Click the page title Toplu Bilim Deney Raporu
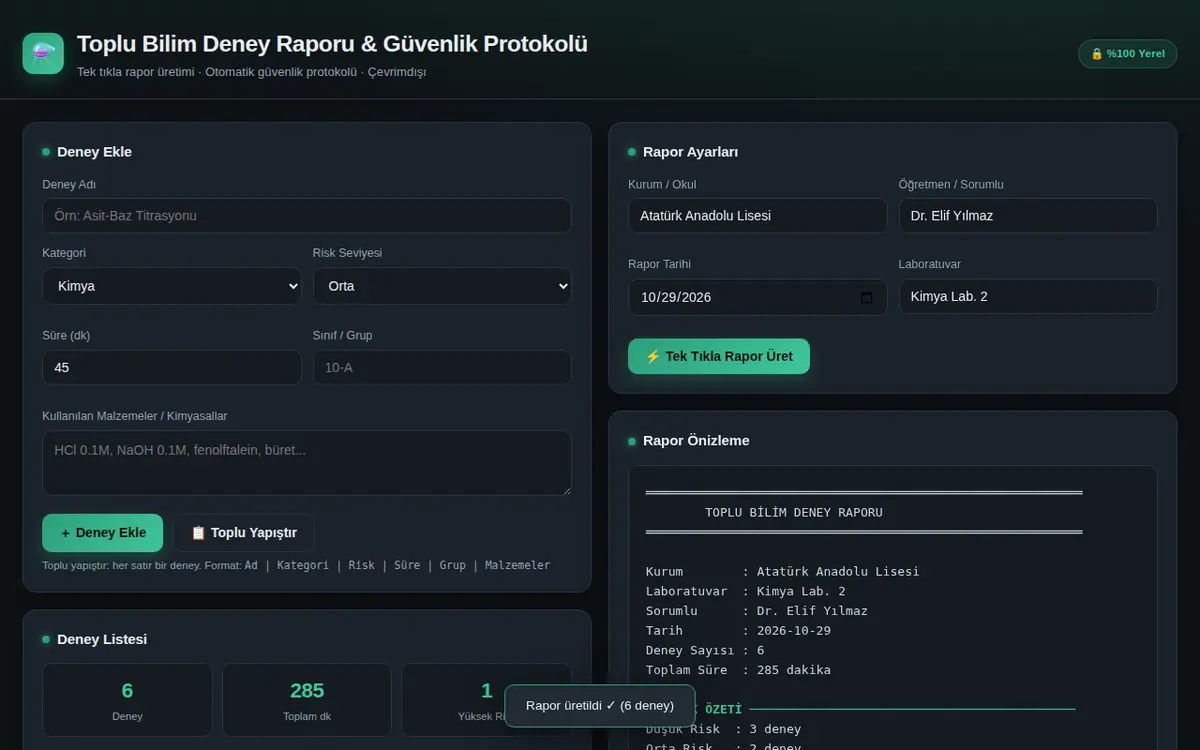1200x750 pixels. click(332, 44)
